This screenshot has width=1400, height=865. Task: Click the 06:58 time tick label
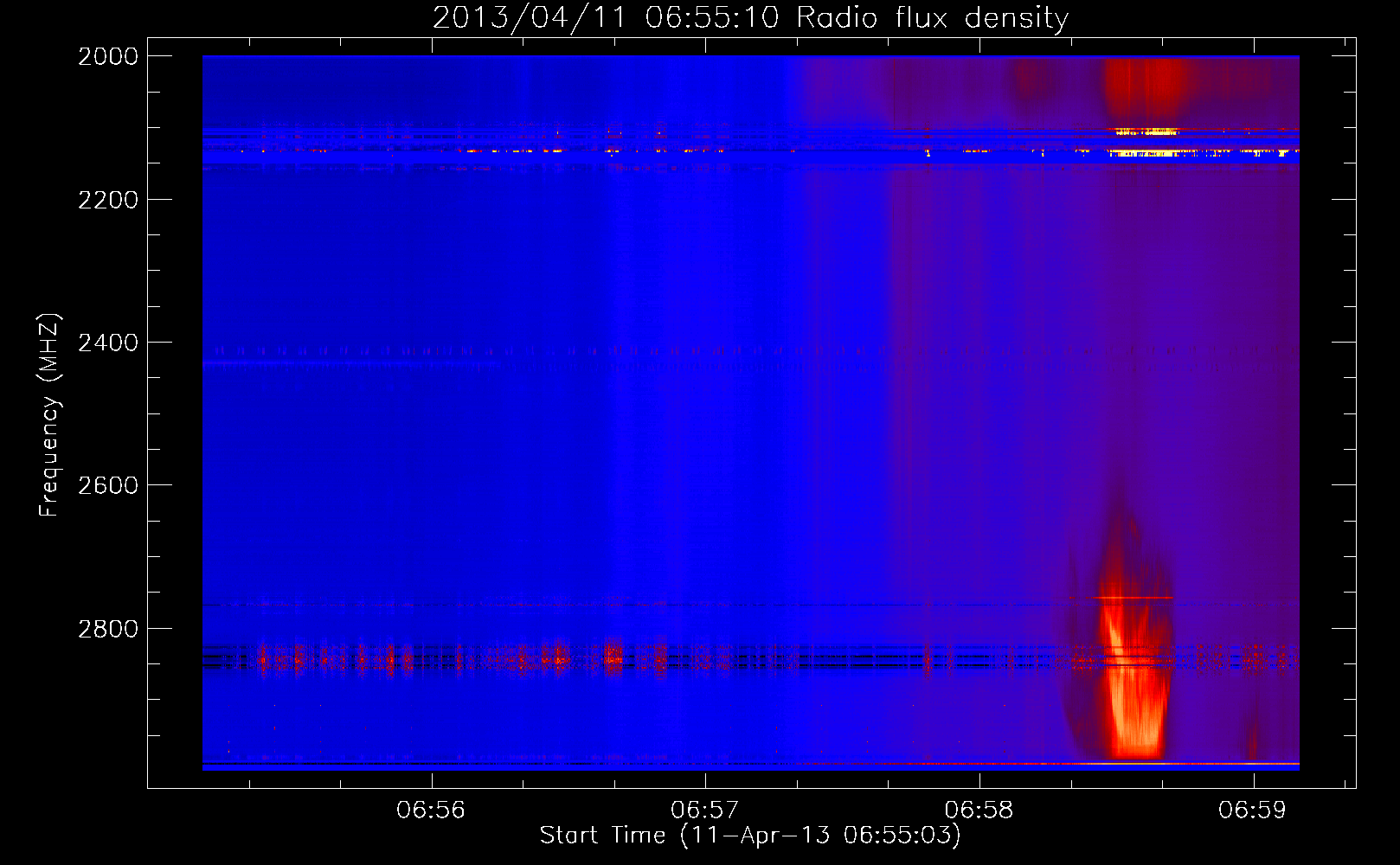click(x=979, y=810)
